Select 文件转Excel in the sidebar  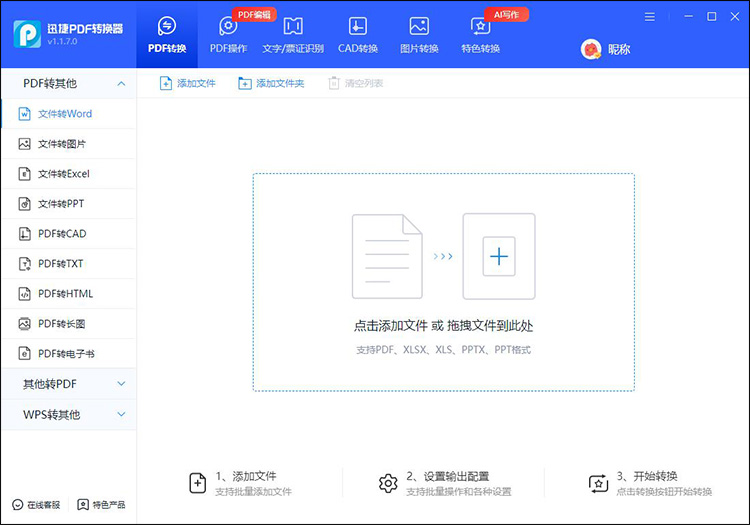coord(63,174)
